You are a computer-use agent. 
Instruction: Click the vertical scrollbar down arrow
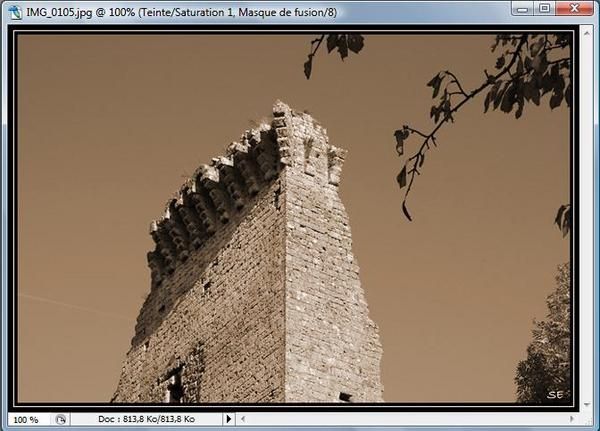point(587,405)
